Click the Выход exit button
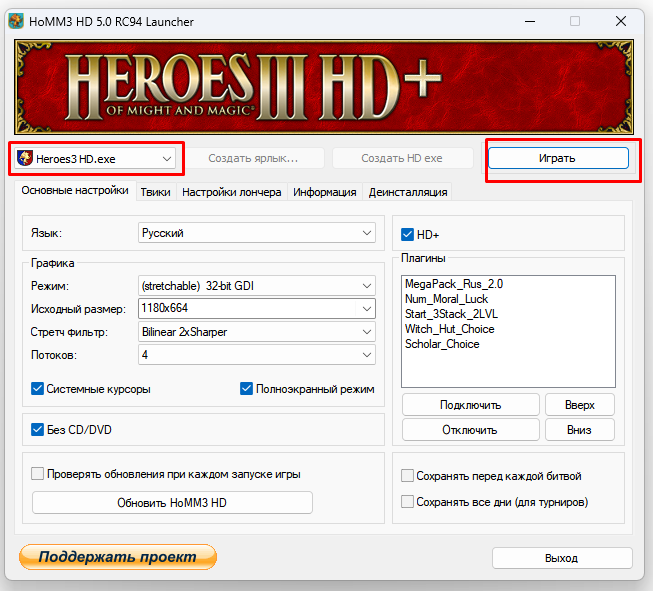 point(561,558)
